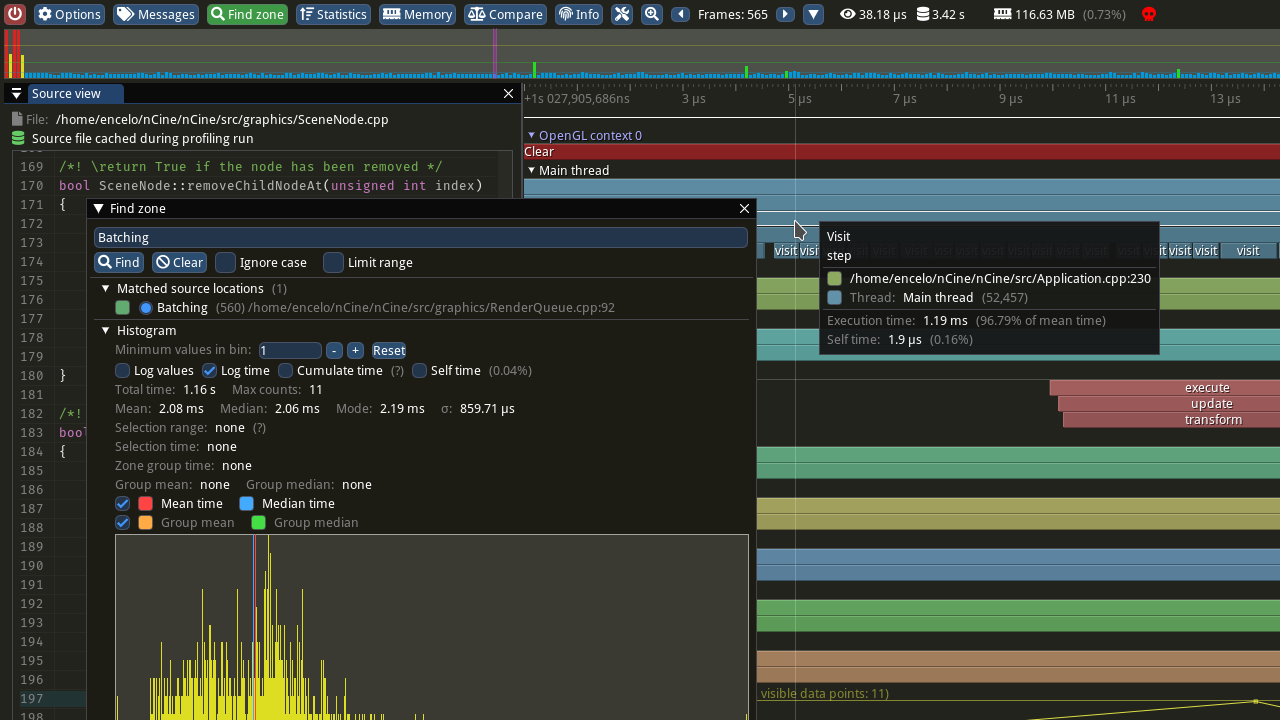Screen dimensions: 1280x720
Task: Collapse the Main thread timeline group
Action: pyautogui.click(x=531, y=170)
